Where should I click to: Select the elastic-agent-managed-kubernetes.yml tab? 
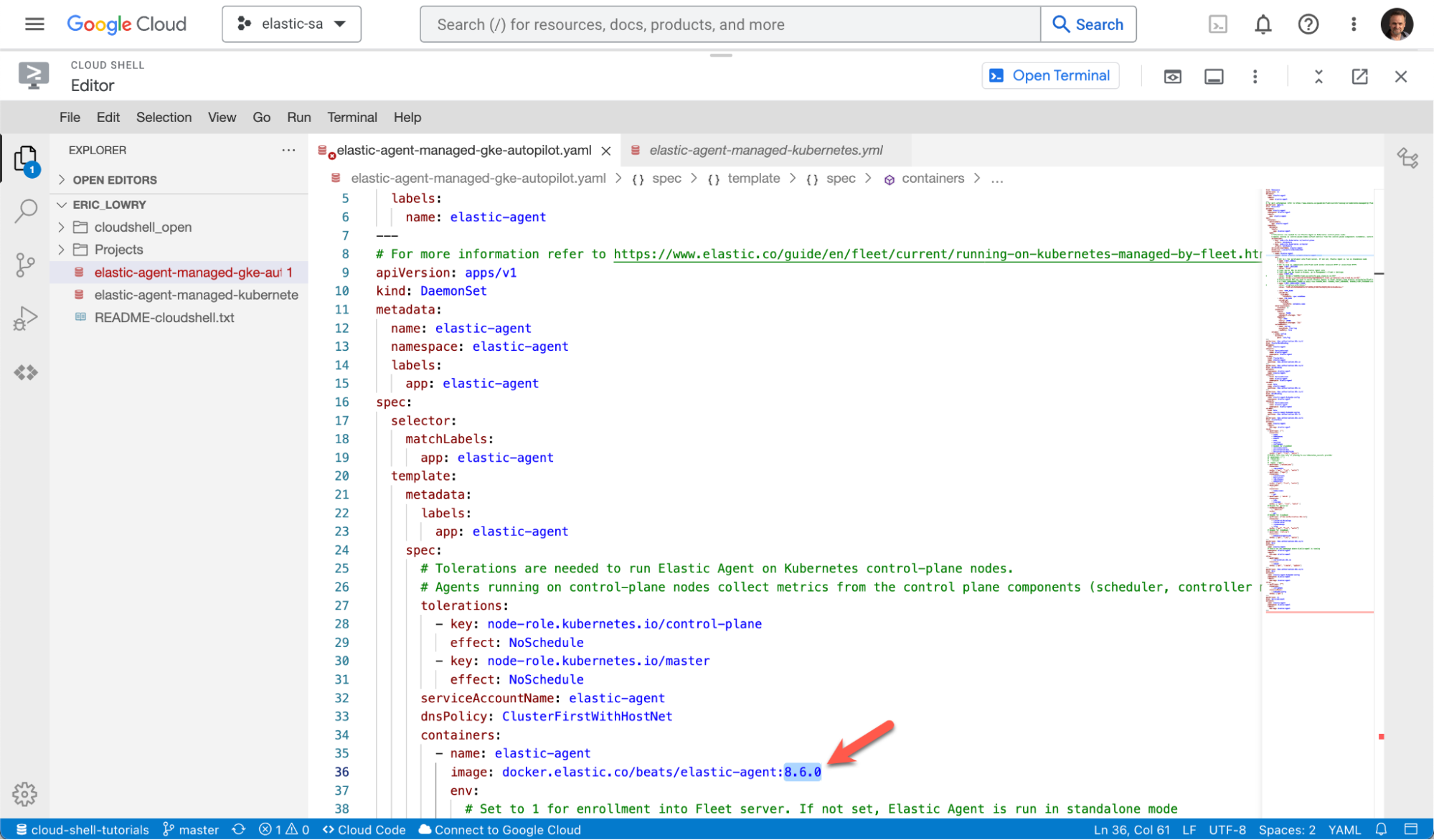tap(763, 150)
